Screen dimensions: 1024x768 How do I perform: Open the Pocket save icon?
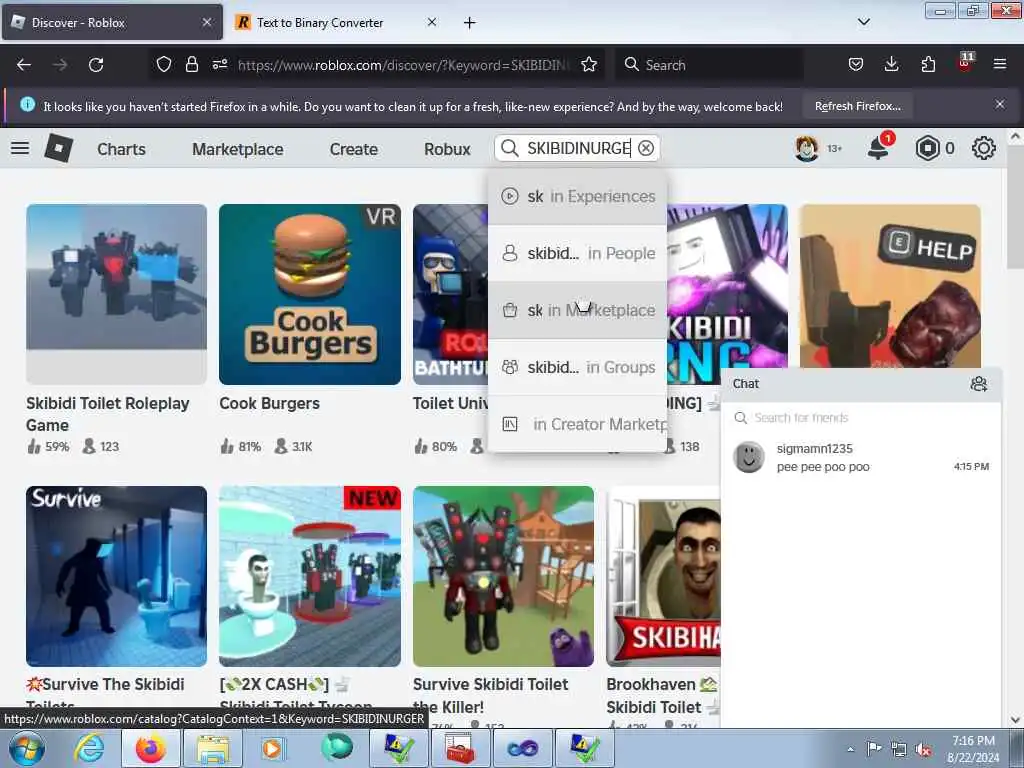pos(856,65)
